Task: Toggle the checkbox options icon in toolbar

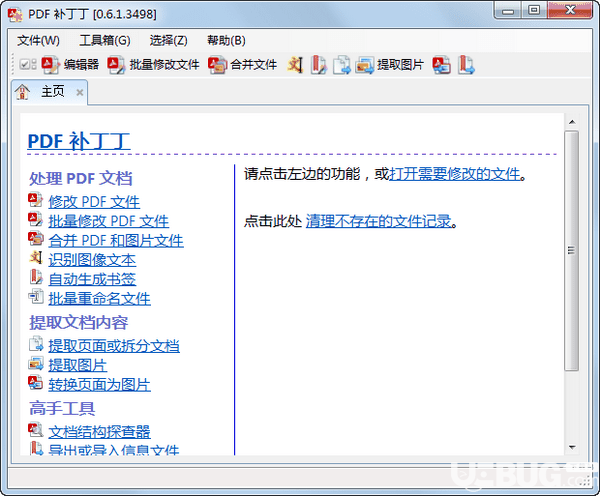Action: (28, 64)
